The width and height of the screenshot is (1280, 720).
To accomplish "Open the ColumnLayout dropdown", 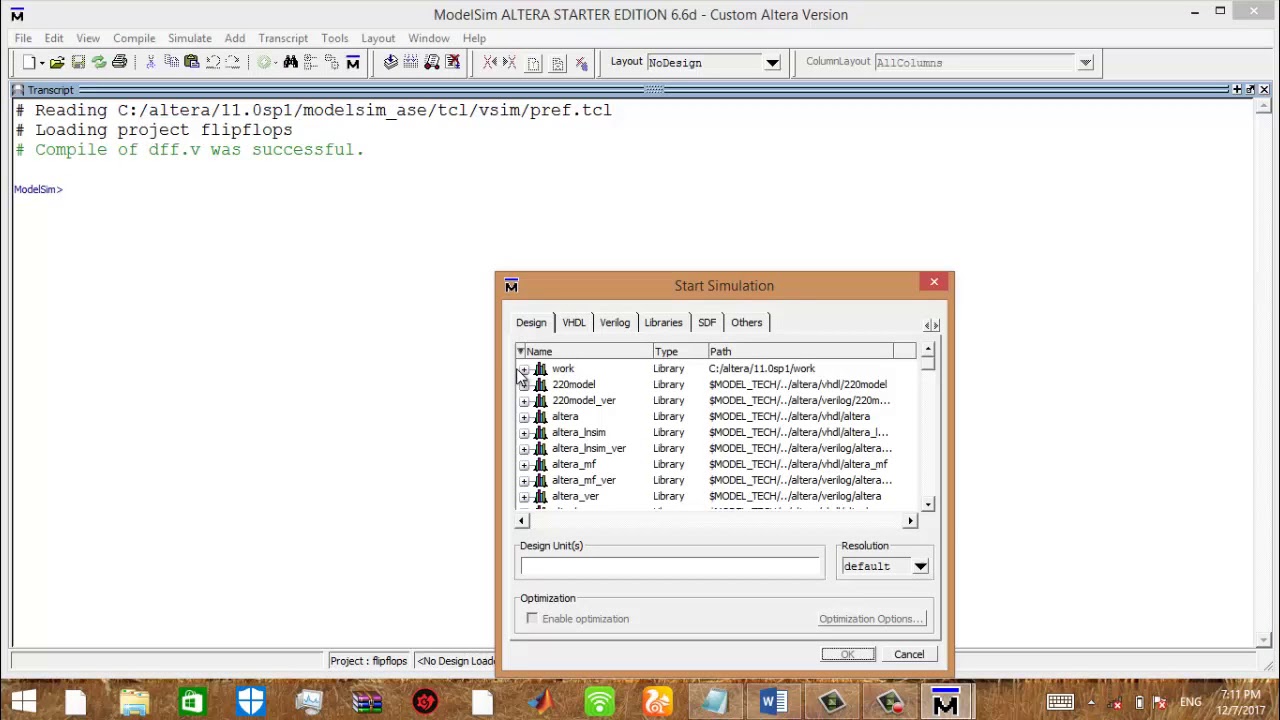I will click(x=1085, y=63).
